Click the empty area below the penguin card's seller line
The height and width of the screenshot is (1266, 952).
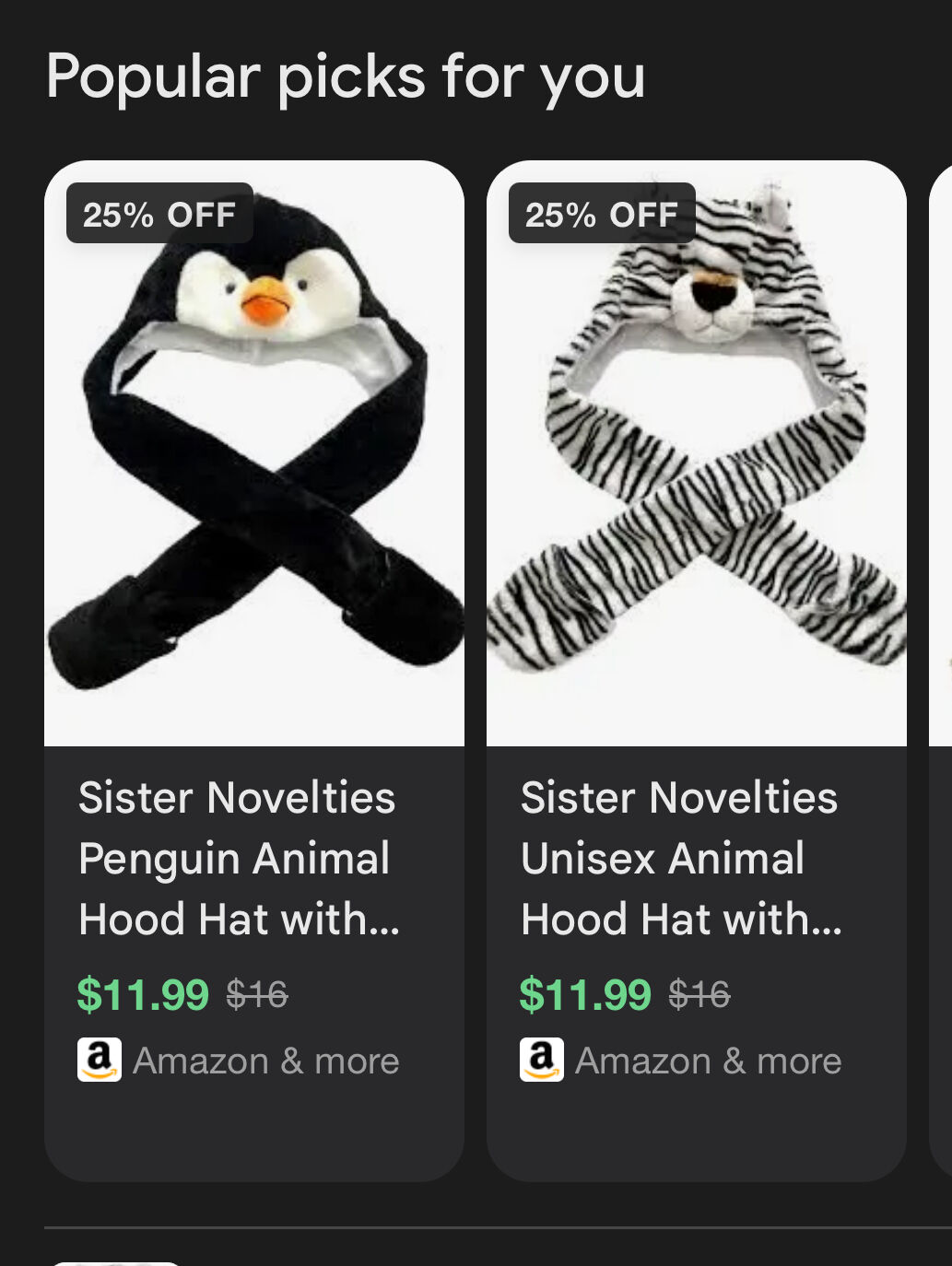click(254, 1133)
